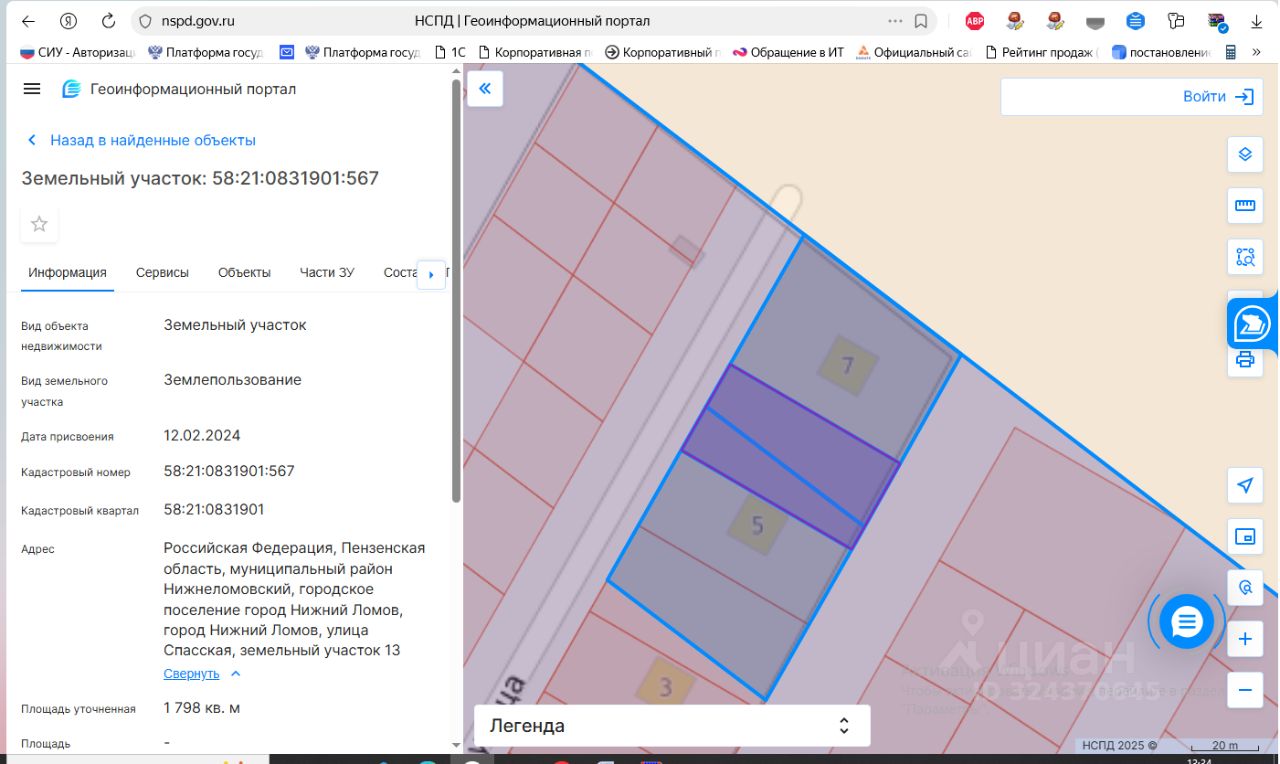Add the land plot to favorites with the star
Screen dimensions: 1280x764
(39, 224)
